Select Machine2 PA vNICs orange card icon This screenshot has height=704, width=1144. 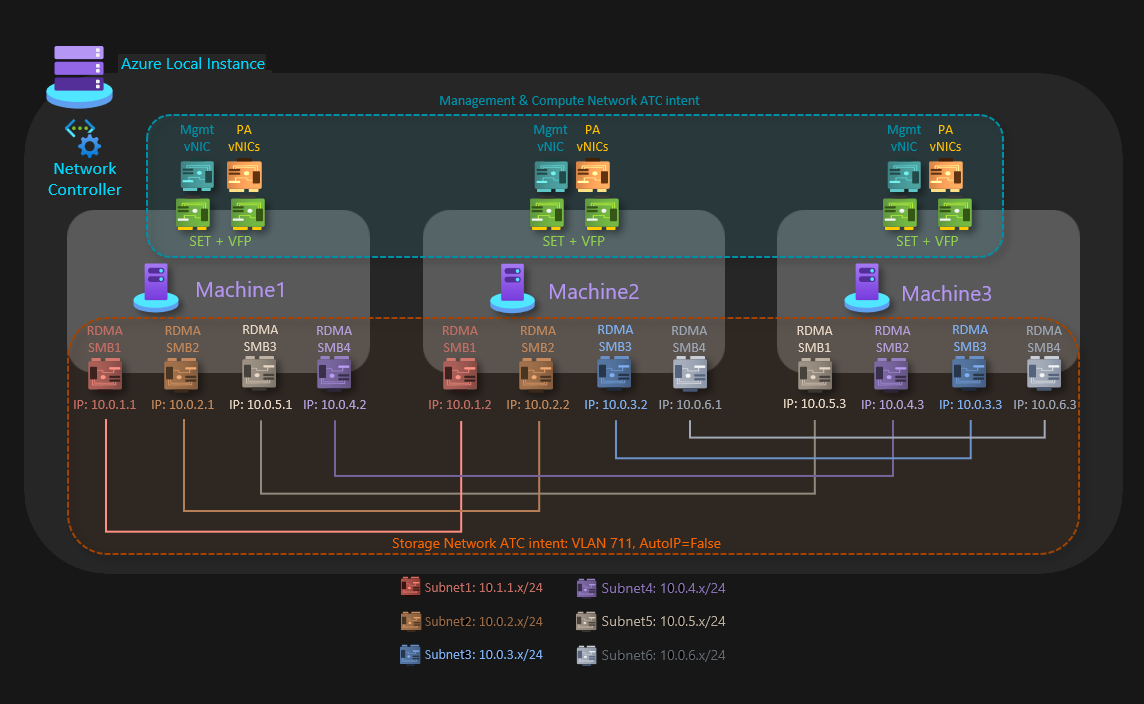[593, 177]
